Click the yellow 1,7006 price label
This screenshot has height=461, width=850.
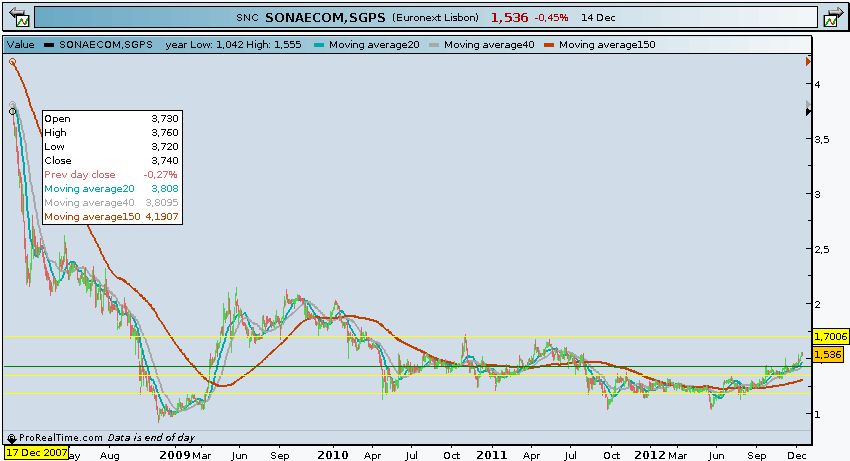pyautogui.click(x=830, y=337)
